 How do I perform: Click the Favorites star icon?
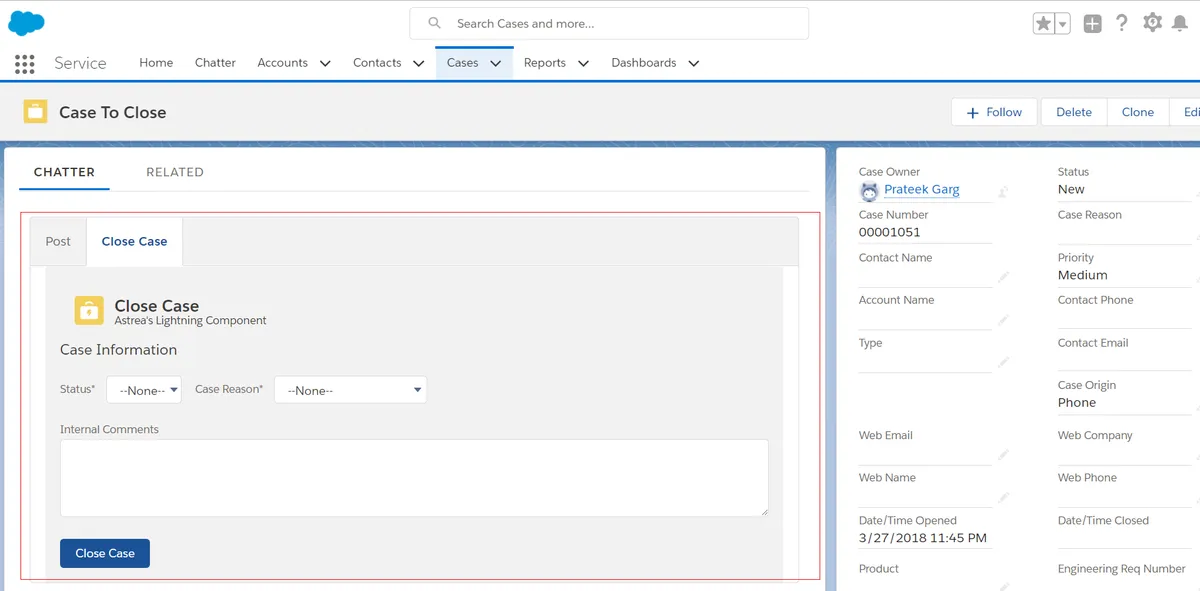(x=1044, y=23)
